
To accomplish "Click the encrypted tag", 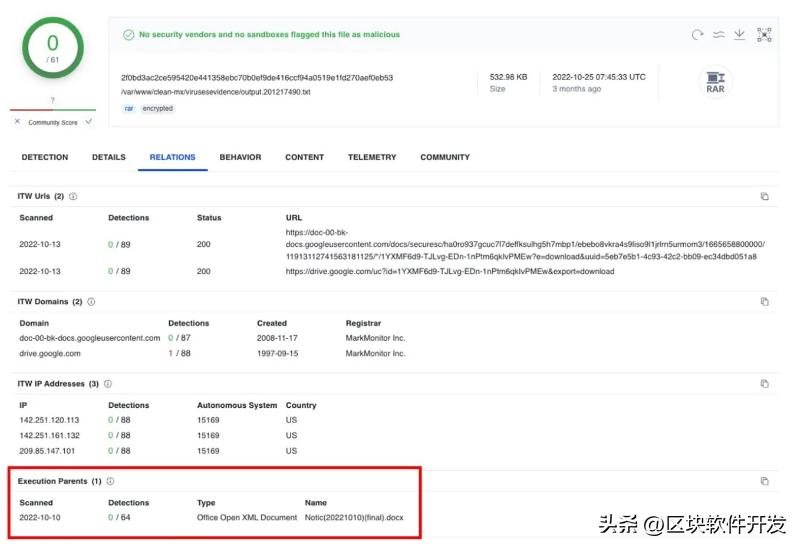I will pos(158,108).
